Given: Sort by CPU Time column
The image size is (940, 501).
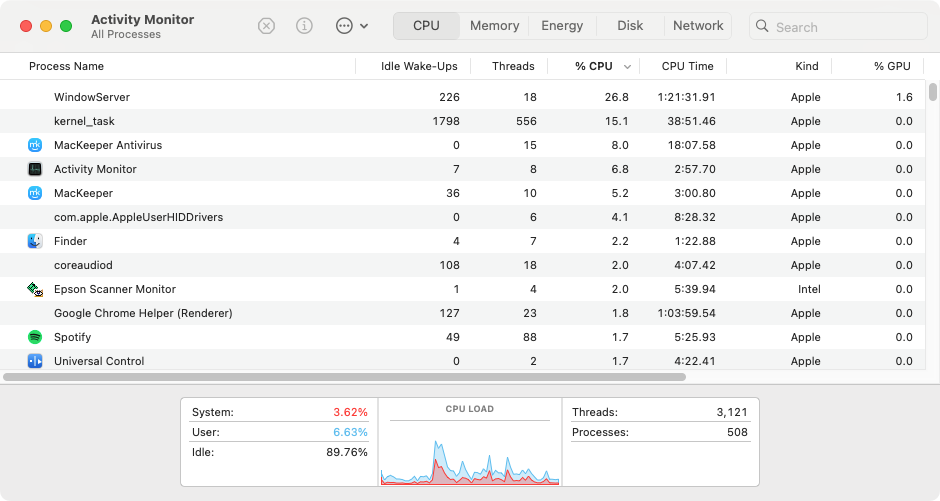Looking at the screenshot, I should click(688, 66).
